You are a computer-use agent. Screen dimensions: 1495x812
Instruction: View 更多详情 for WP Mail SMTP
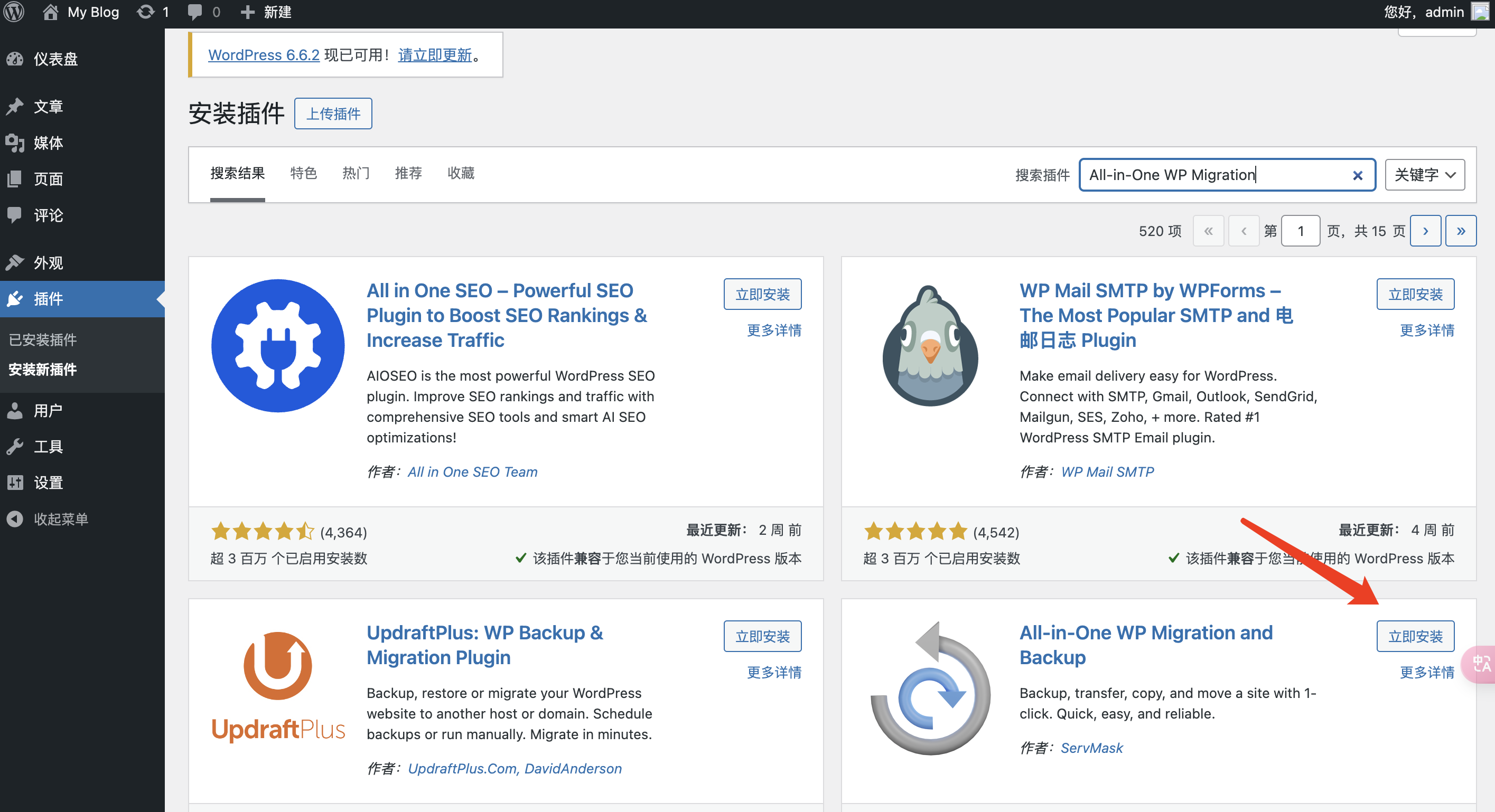(1427, 330)
